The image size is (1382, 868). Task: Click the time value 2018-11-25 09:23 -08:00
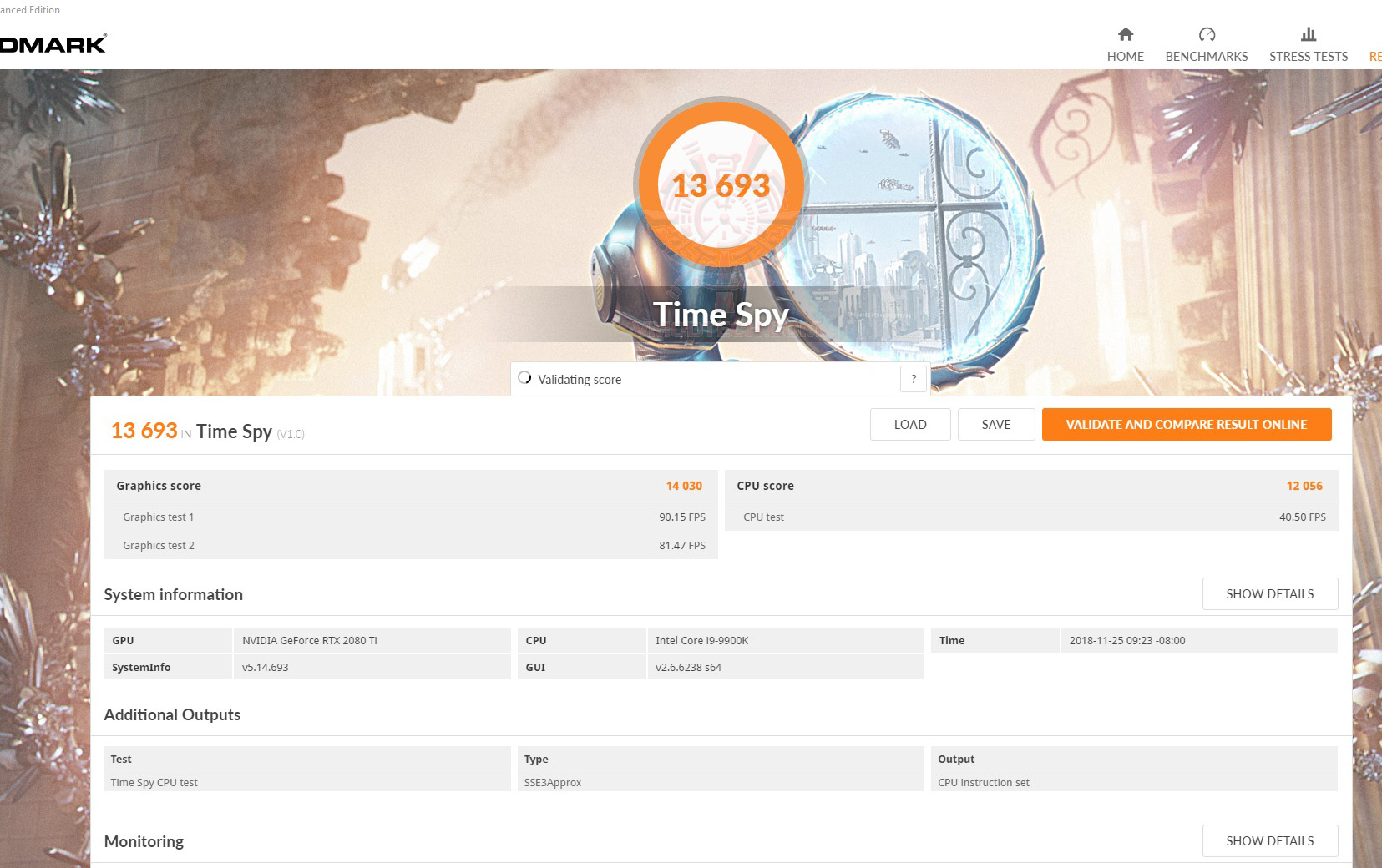(x=1127, y=641)
